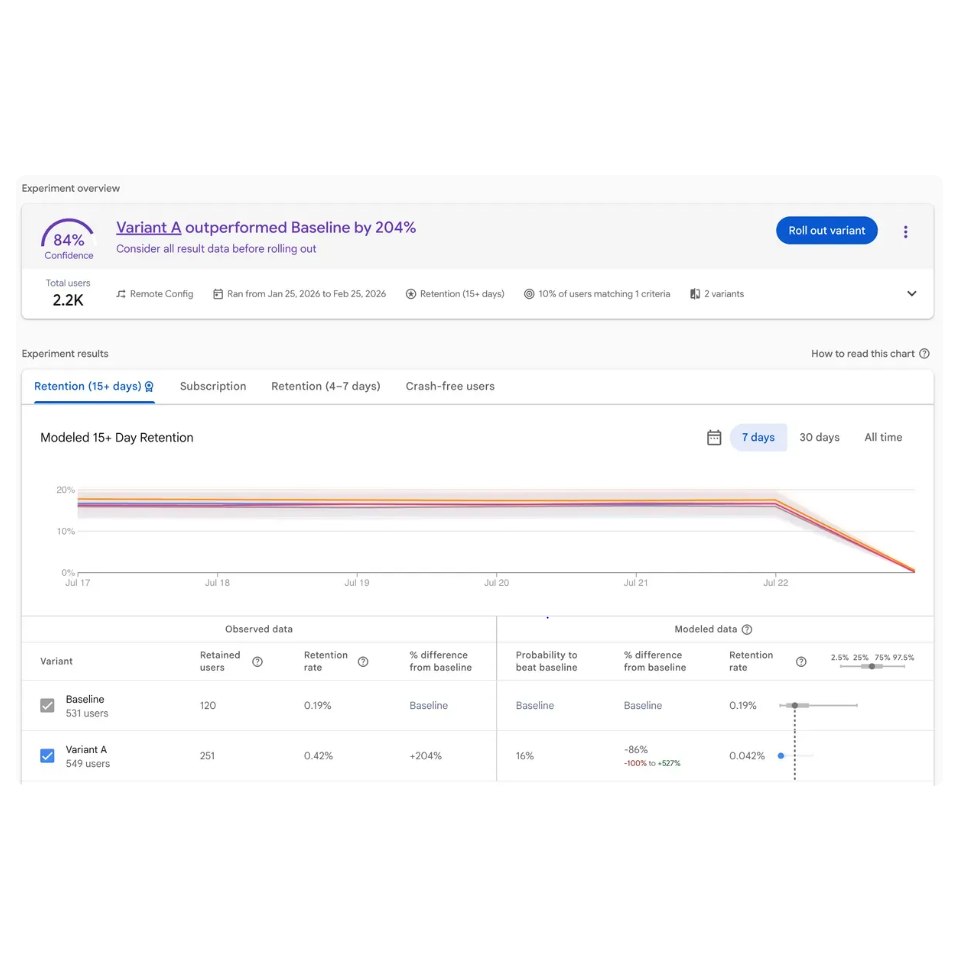Click the percentile legend bar in header
Viewport: 960px width, 960px height.
pos(872,666)
